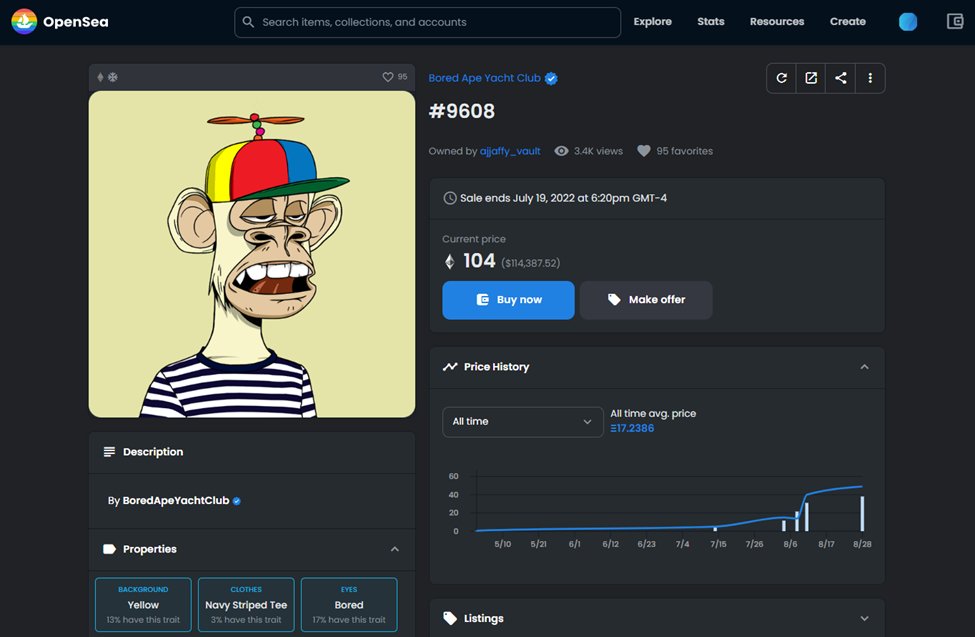Click the share icon
This screenshot has width=975, height=637.
click(x=841, y=78)
